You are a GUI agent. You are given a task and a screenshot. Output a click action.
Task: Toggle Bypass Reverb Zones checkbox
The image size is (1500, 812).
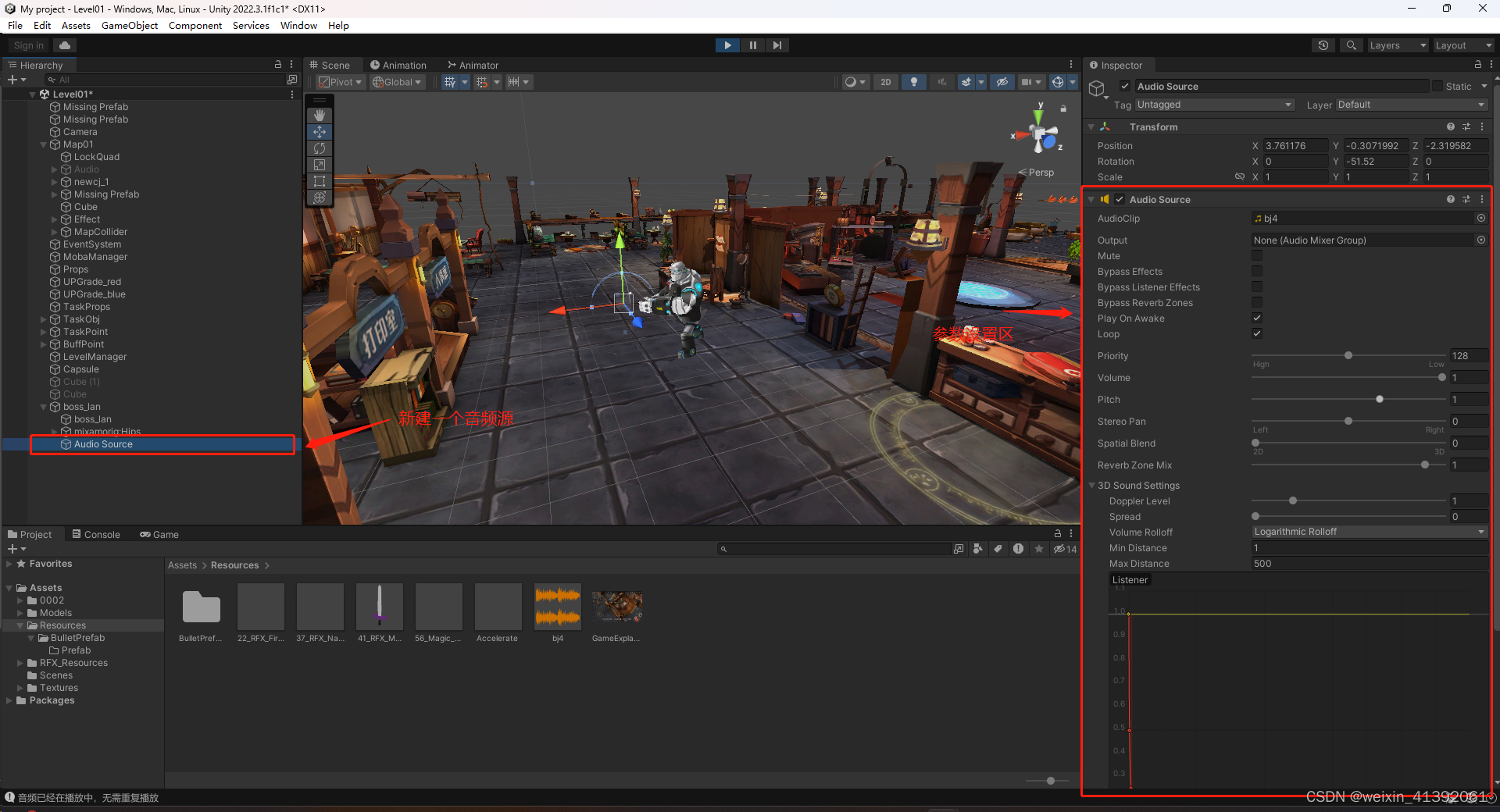point(1257,303)
